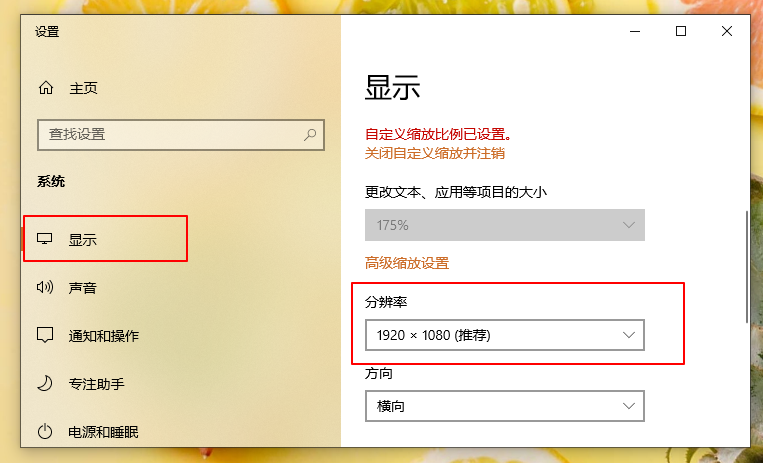Screen dimensions: 763x463
Task: Click the search magnifier icon
Action: pyautogui.click(x=311, y=134)
